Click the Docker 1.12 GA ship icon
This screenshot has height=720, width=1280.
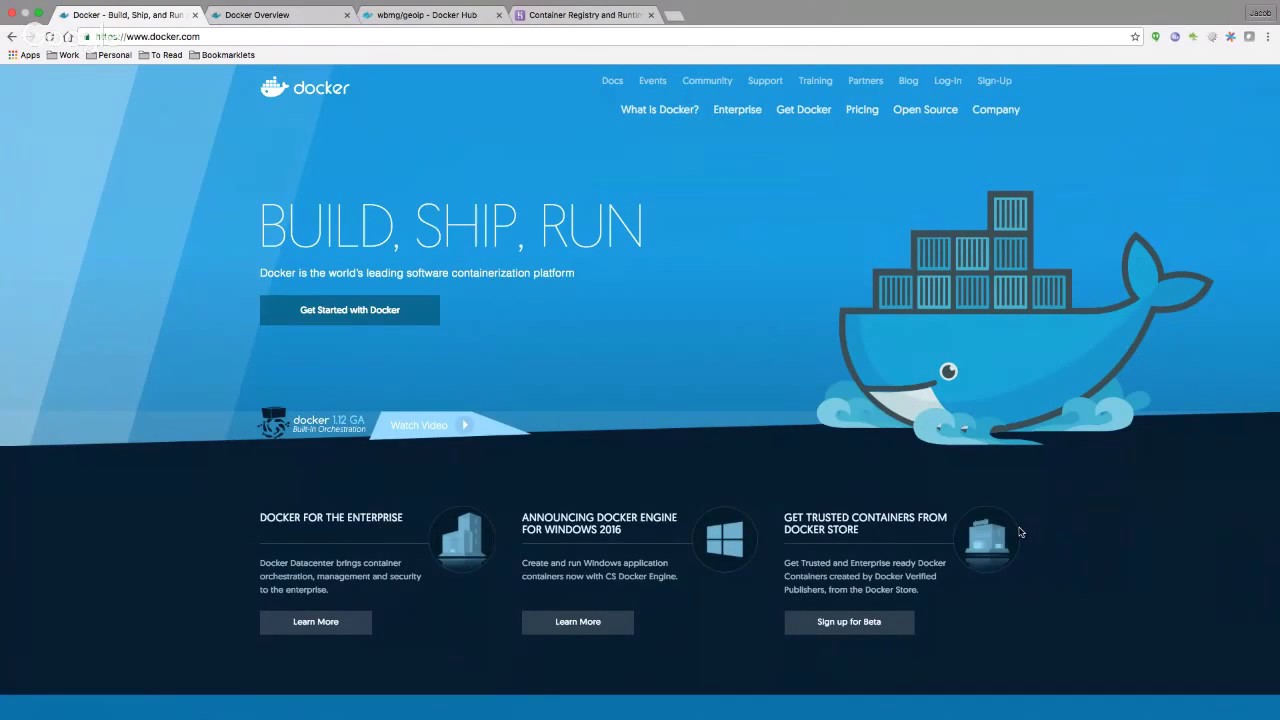pos(274,423)
